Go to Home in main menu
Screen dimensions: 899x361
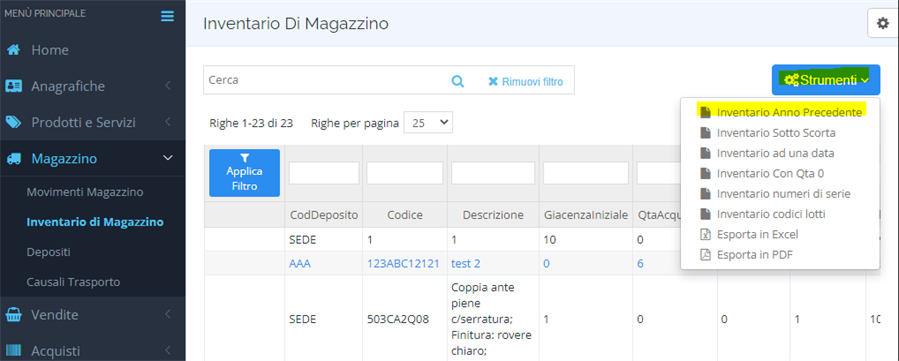coord(50,50)
